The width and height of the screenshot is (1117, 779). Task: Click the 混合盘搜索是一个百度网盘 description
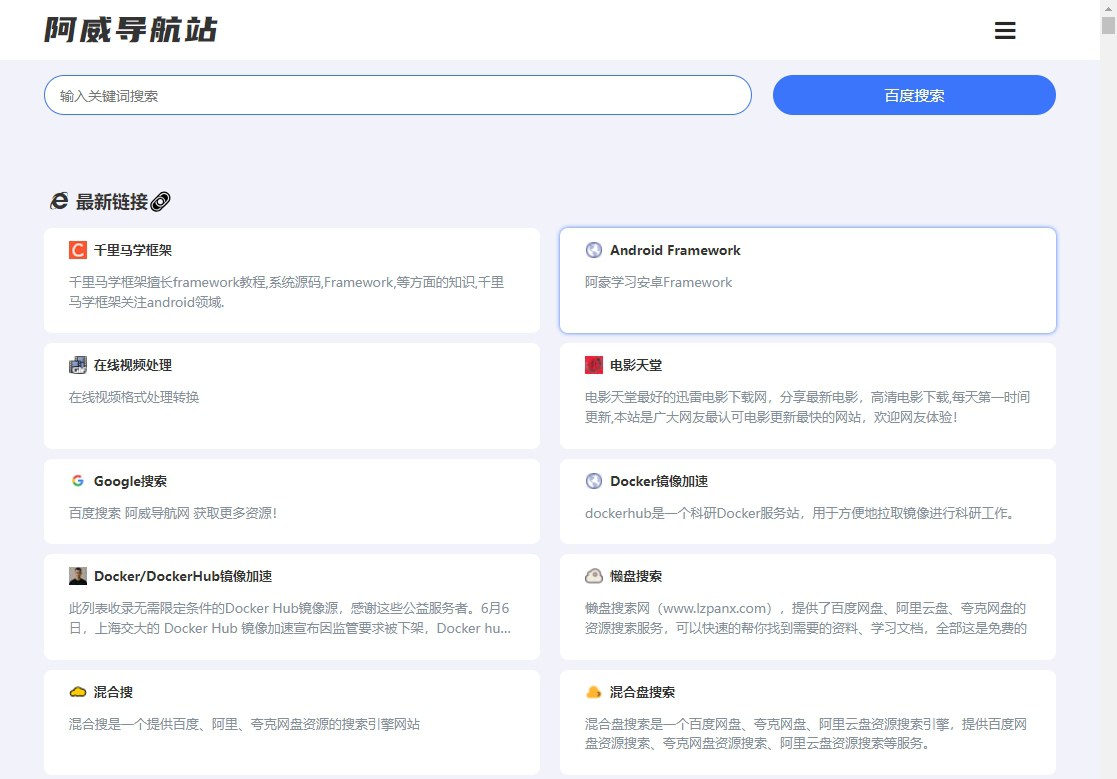coord(806,733)
